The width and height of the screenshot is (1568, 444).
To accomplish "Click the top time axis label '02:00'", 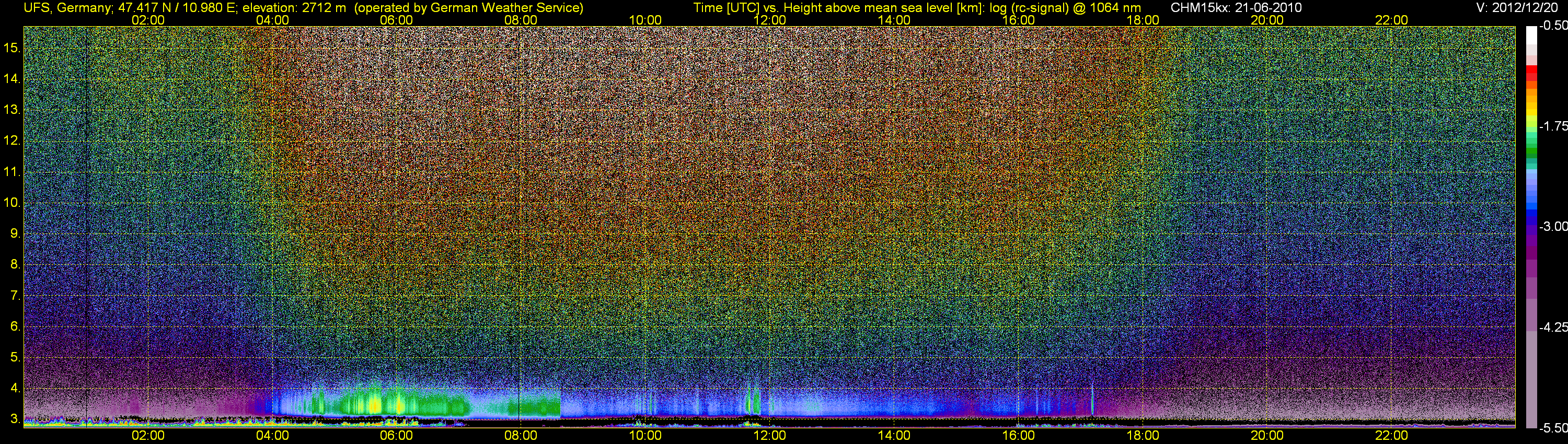I will tap(148, 19).
